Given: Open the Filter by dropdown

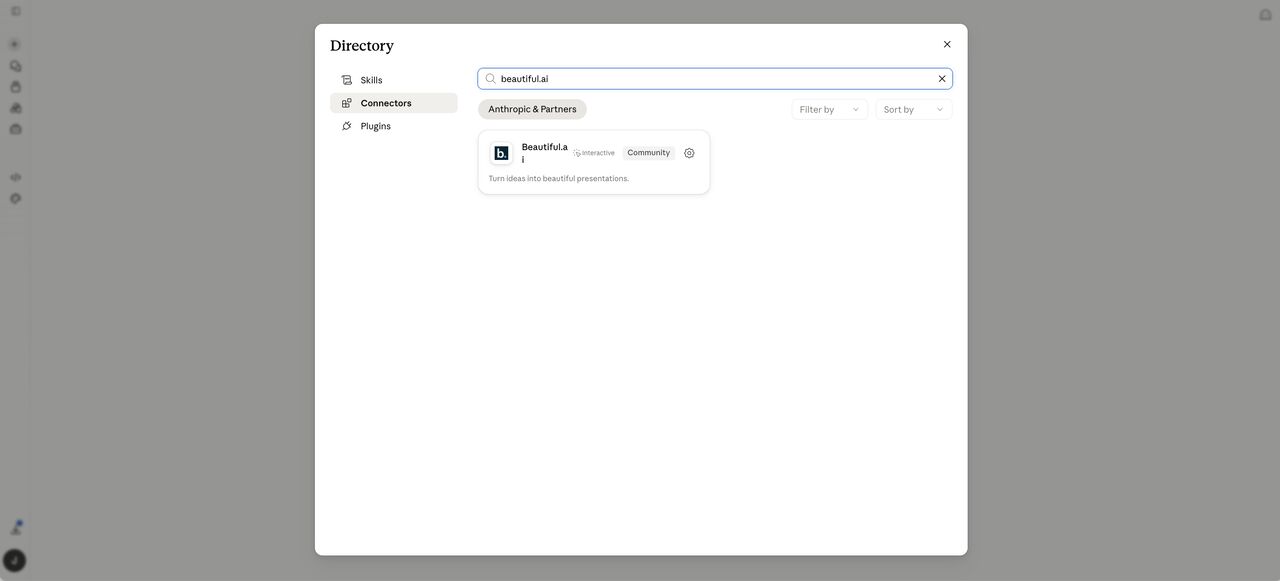Looking at the screenshot, I should click(830, 109).
